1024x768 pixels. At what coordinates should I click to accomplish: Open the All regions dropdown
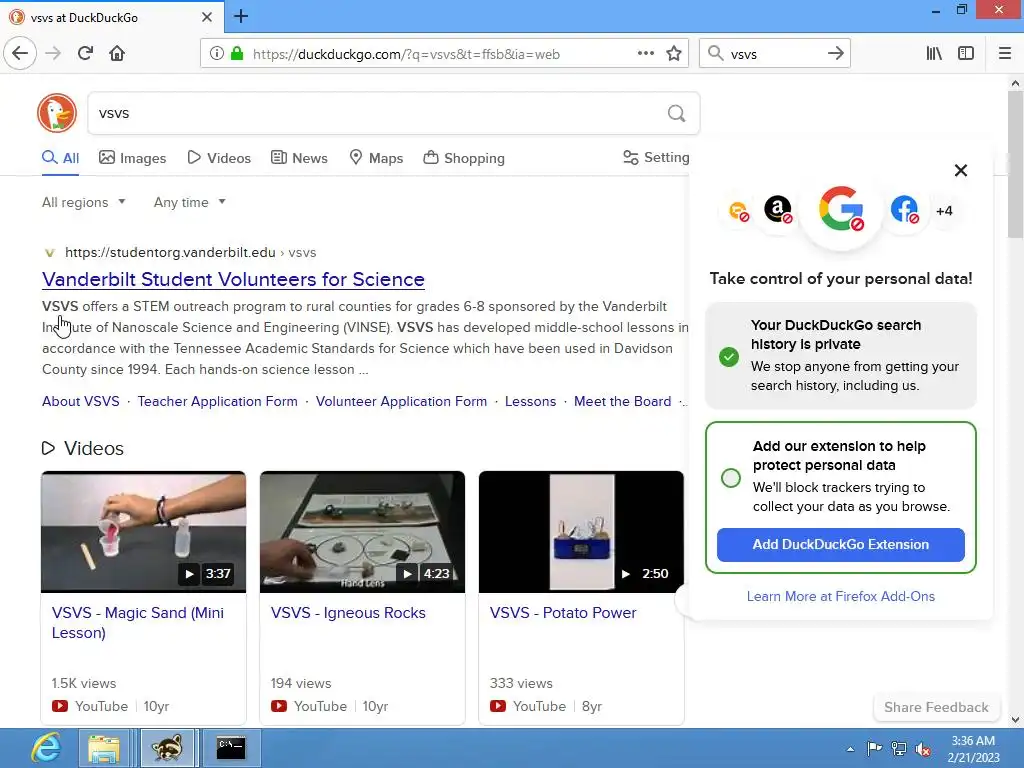pos(84,202)
